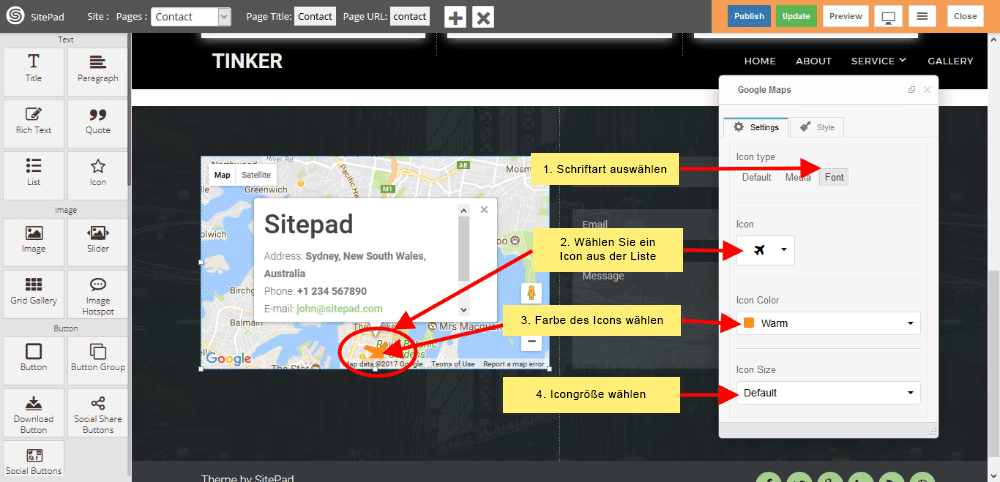The width and height of the screenshot is (1000, 482).
Task: Detach the Google Maps panel window icon
Action: click(x=911, y=90)
